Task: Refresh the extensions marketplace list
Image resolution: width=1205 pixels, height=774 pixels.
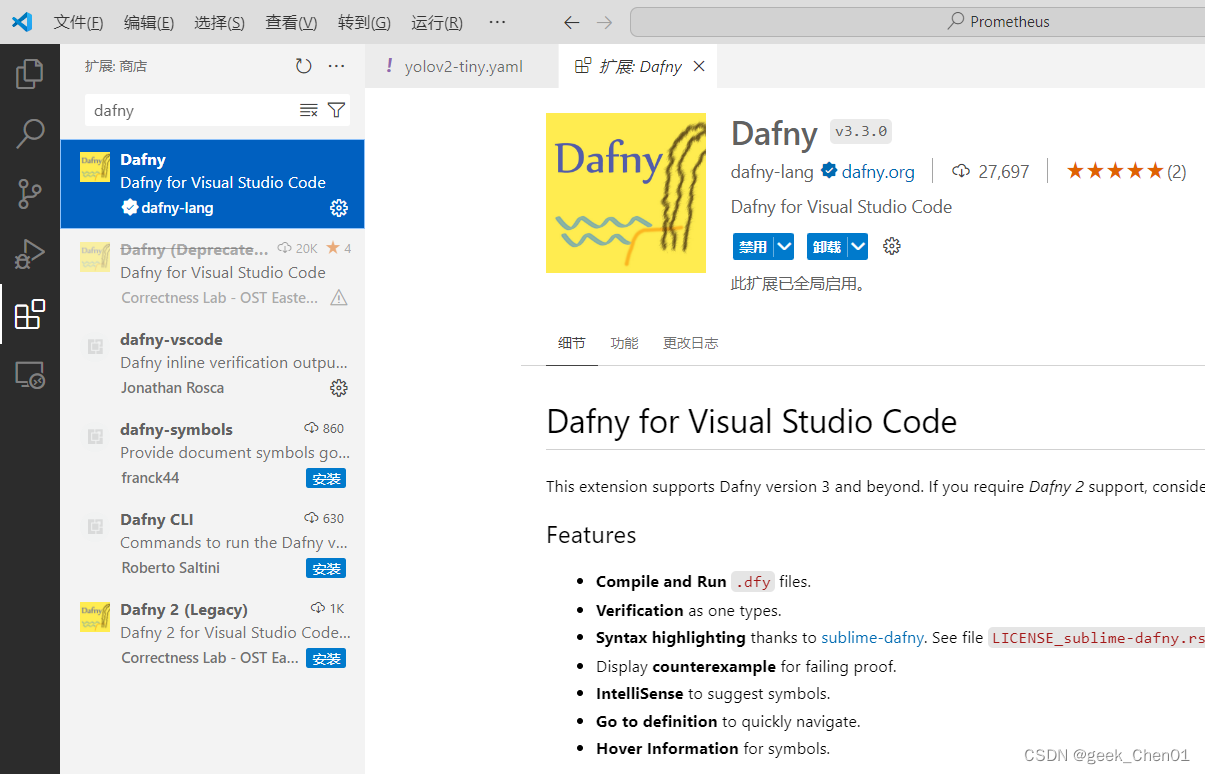Action: [x=304, y=66]
